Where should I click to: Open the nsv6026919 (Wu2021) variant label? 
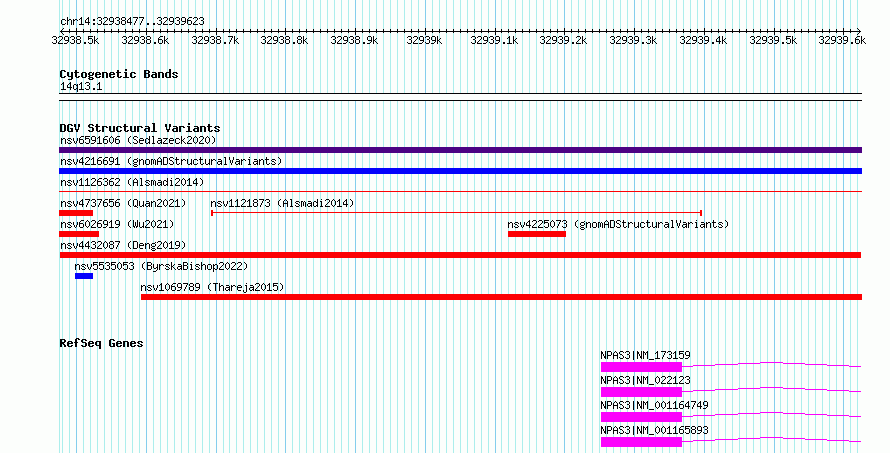coord(117,224)
